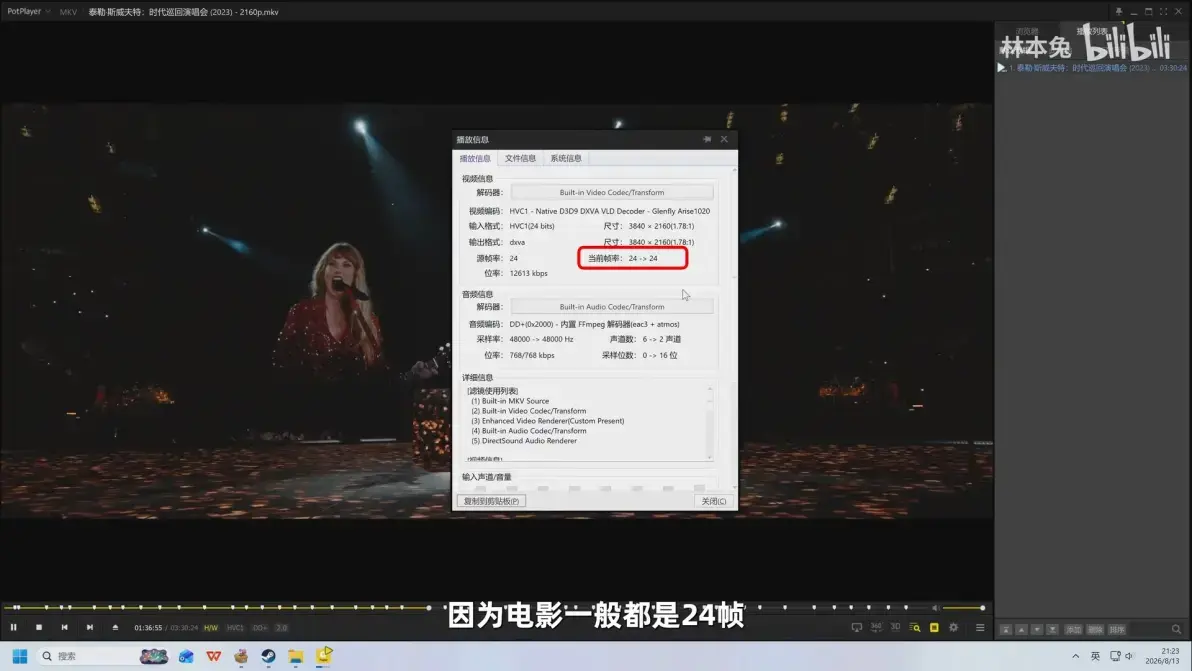Click the 添加 add button in playlist
This screenshot has height=671, width=1192.
[1073, 629]
